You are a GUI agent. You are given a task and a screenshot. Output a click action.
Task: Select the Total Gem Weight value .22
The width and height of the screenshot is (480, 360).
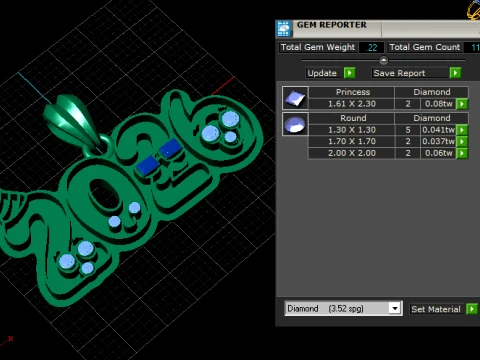tap(371, 47)
